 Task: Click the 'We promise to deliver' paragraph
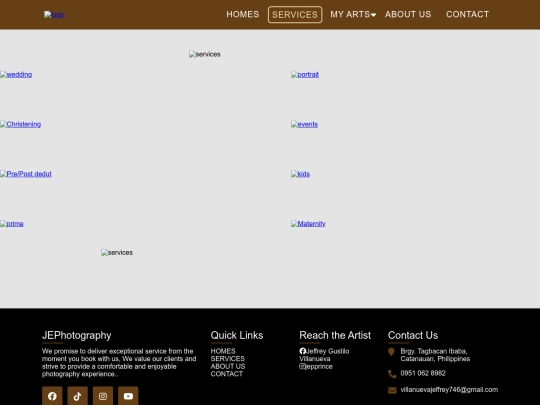tap(119, 363)
